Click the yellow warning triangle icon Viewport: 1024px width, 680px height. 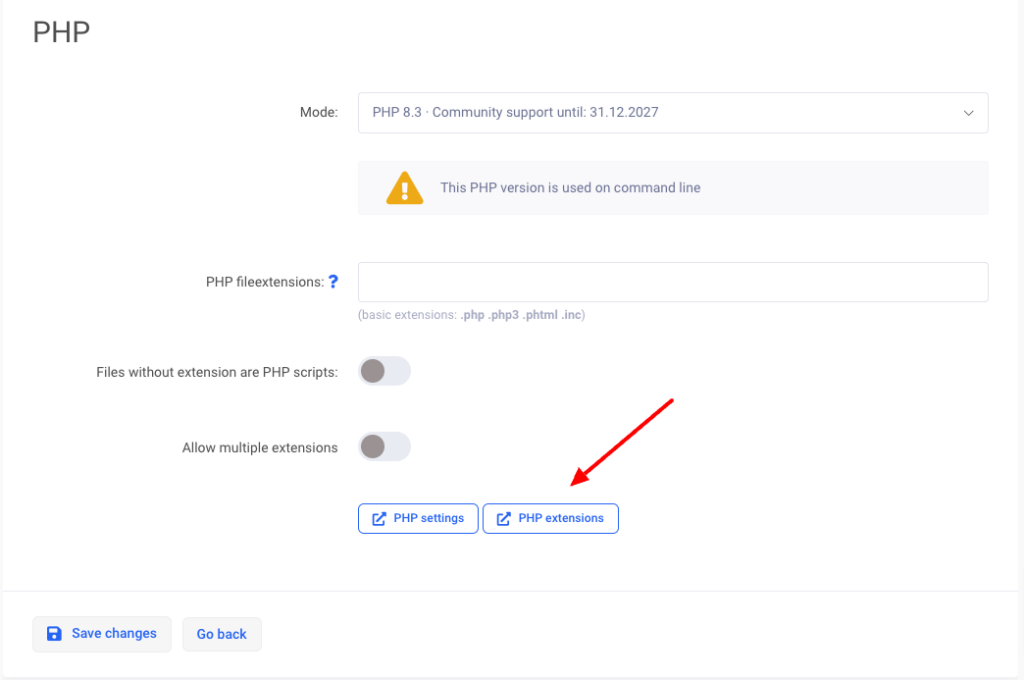404,188
